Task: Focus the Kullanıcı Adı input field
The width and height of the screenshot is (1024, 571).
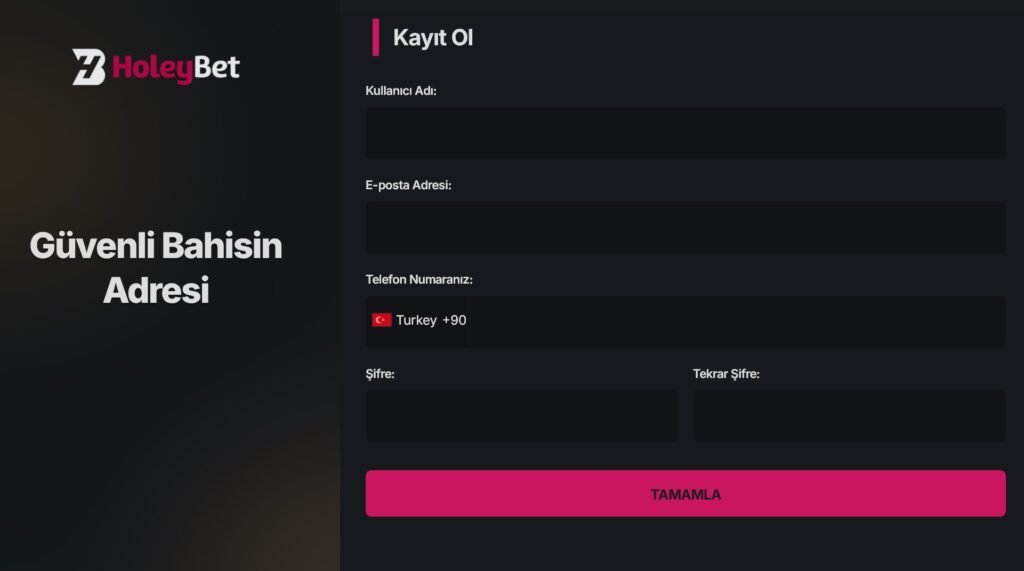Action: [x=685, y=133]
